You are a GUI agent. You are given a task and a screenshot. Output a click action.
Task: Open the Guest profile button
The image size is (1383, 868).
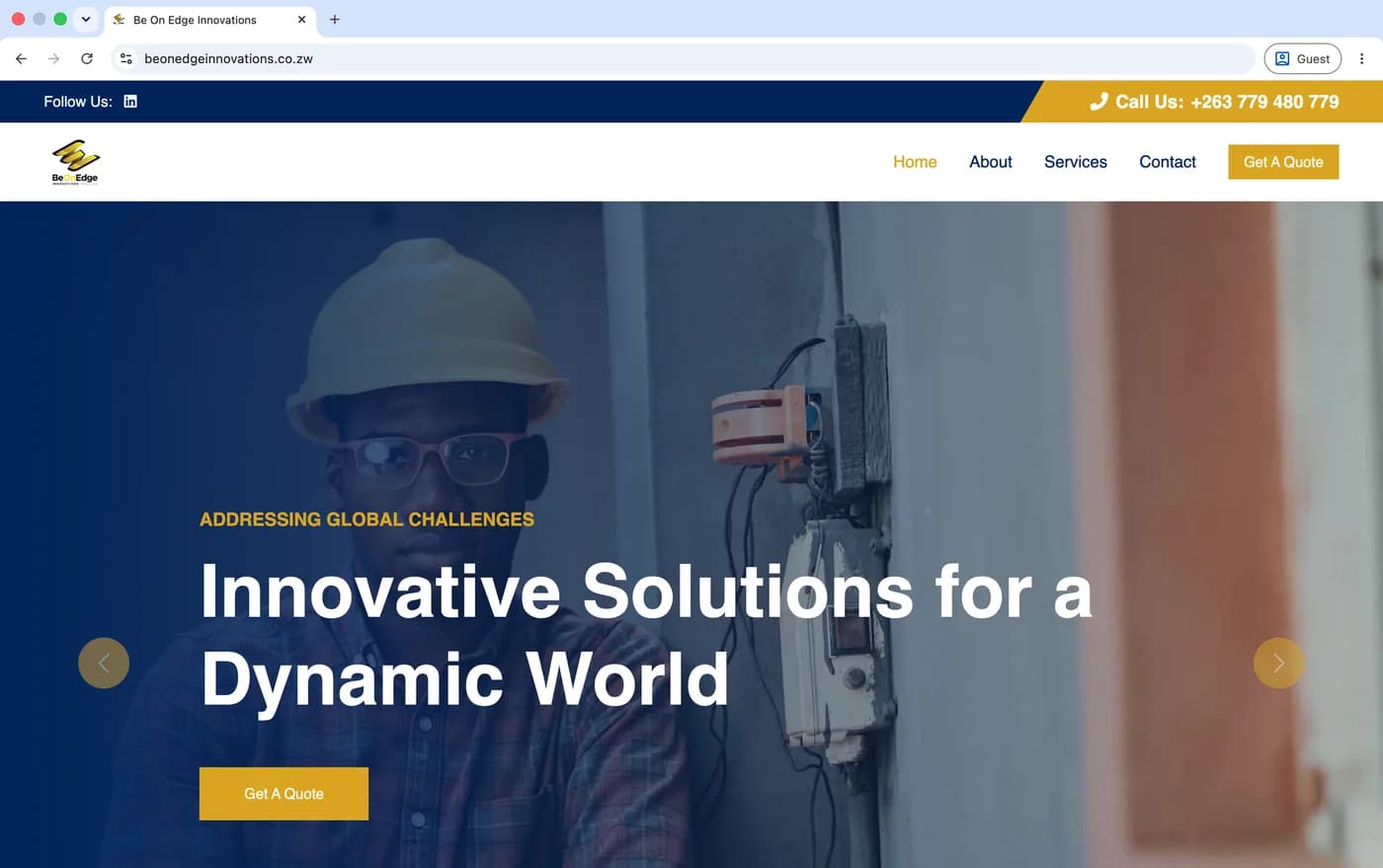(1302, 59)
